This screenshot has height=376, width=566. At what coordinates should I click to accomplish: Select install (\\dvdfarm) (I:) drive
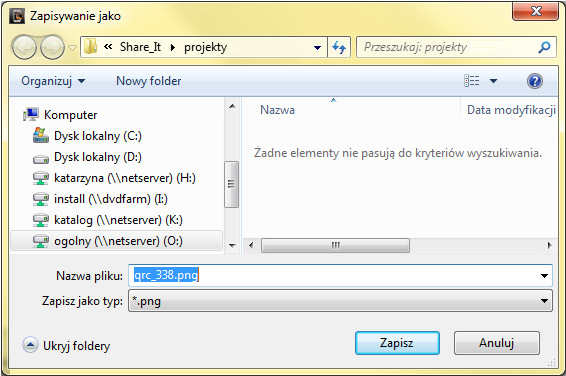pos(111,199)
